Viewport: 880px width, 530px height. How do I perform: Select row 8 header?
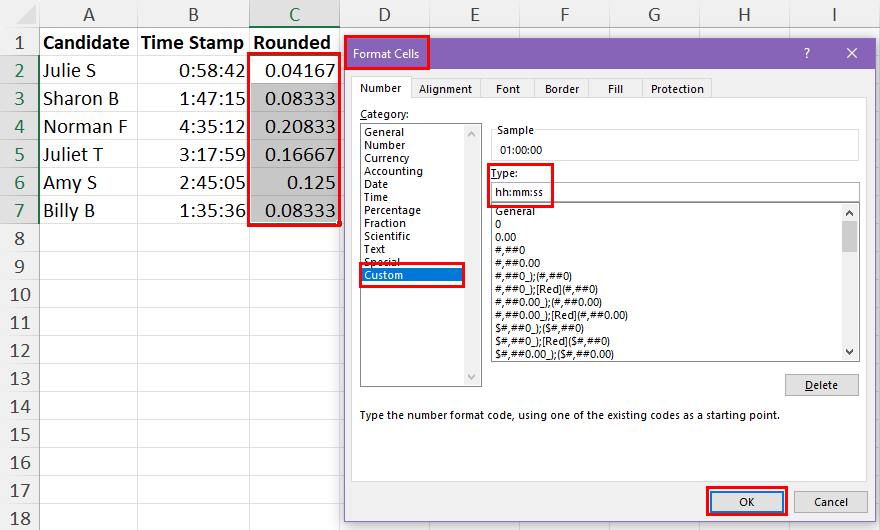click(20, 238)
